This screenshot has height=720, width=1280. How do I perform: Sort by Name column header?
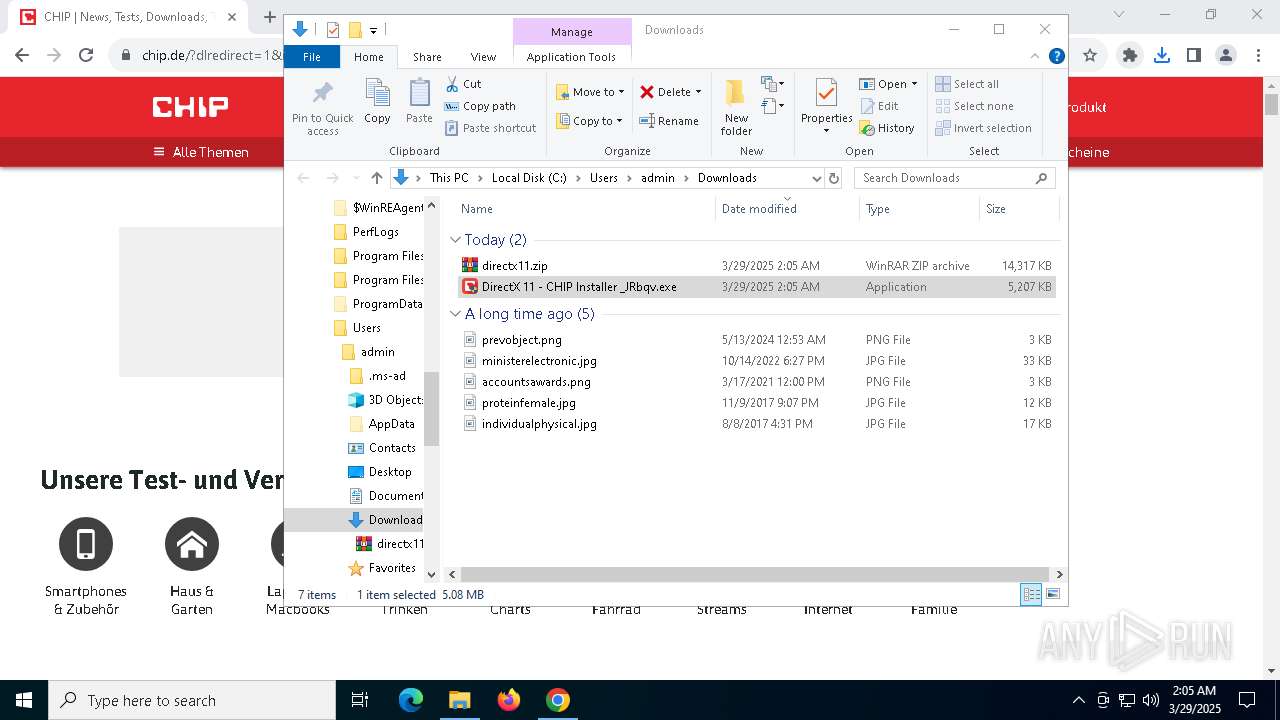pos(585,209)
